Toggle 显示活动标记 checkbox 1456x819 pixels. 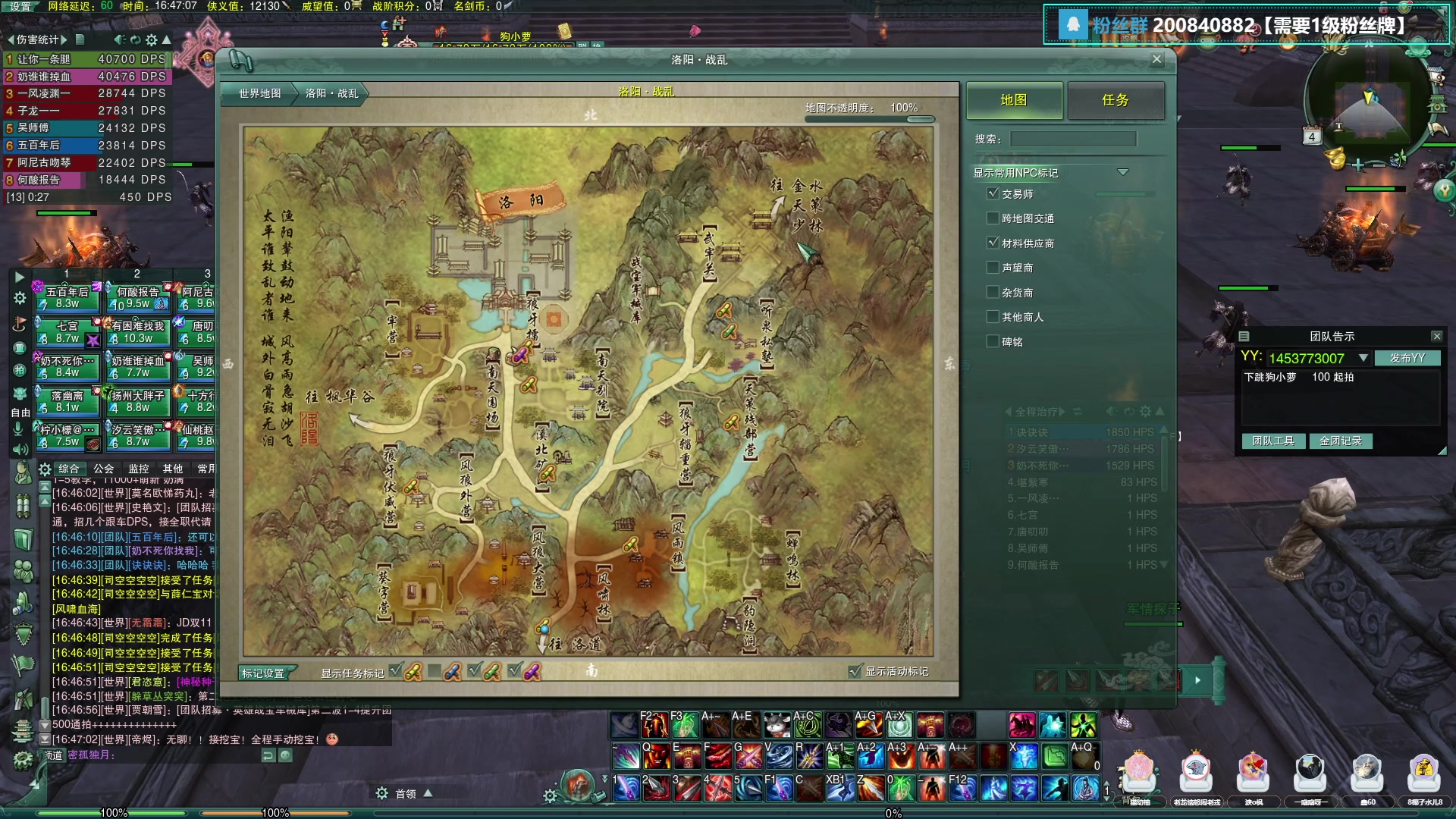pyautogui.click(x=855, y=671)
